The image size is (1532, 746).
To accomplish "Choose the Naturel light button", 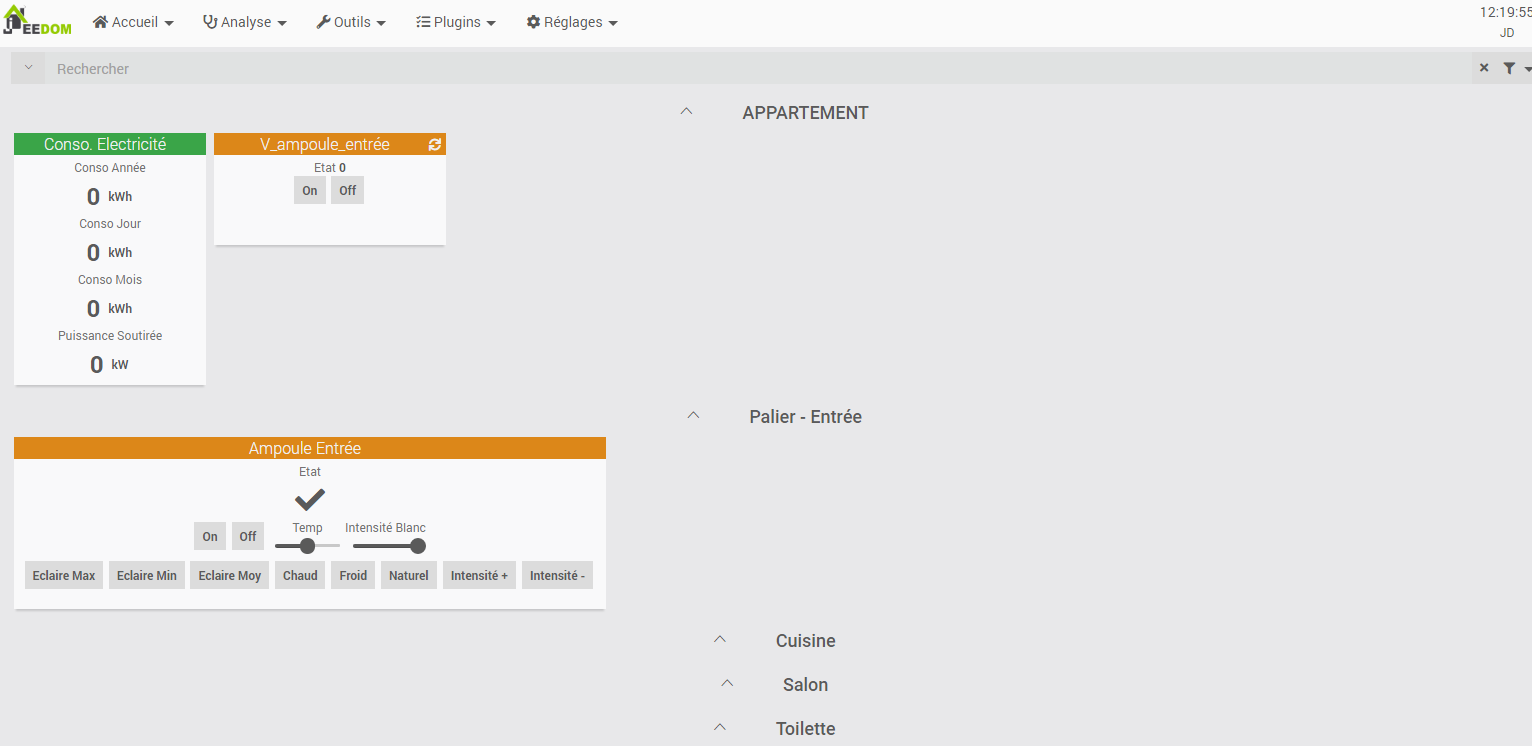I will (409, 575).
